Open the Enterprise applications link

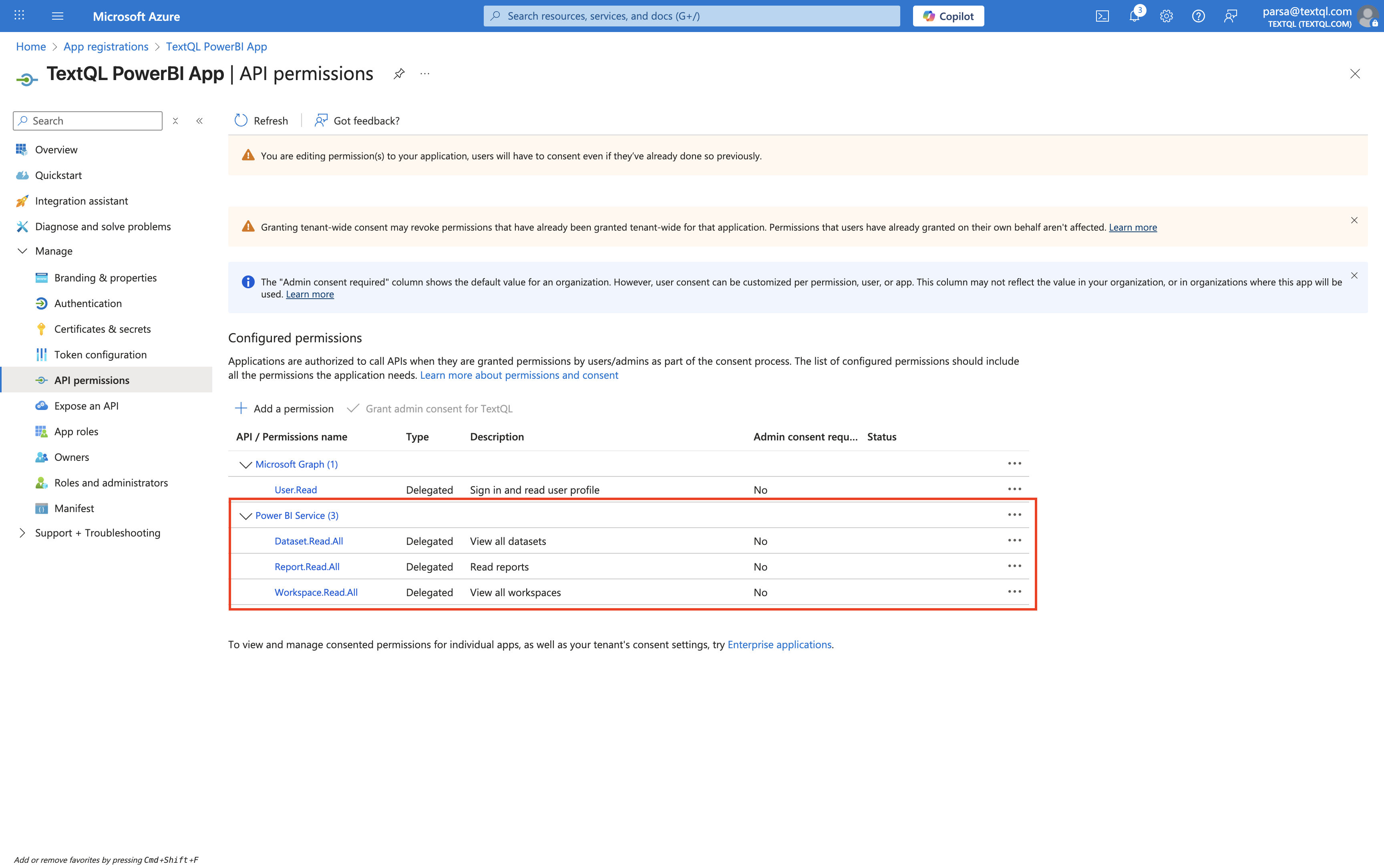[779, 644]
